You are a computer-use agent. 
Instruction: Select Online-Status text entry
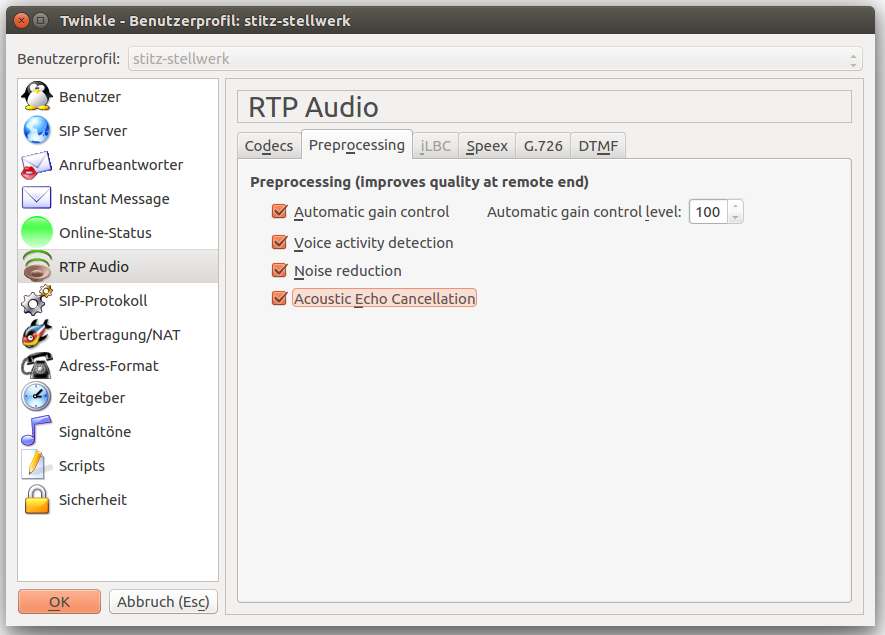(x=105, y=233)
